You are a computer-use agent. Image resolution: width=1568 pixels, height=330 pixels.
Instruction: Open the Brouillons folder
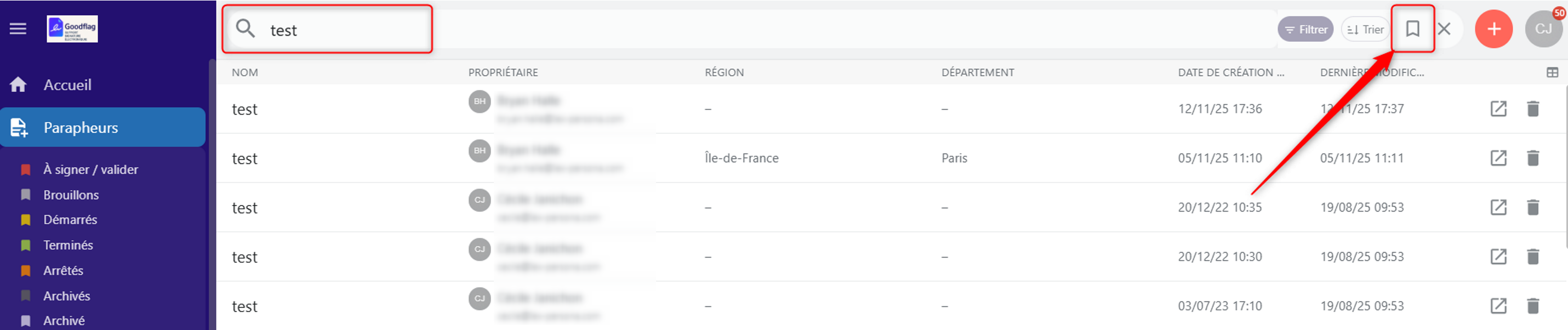(x=71, y=195)
